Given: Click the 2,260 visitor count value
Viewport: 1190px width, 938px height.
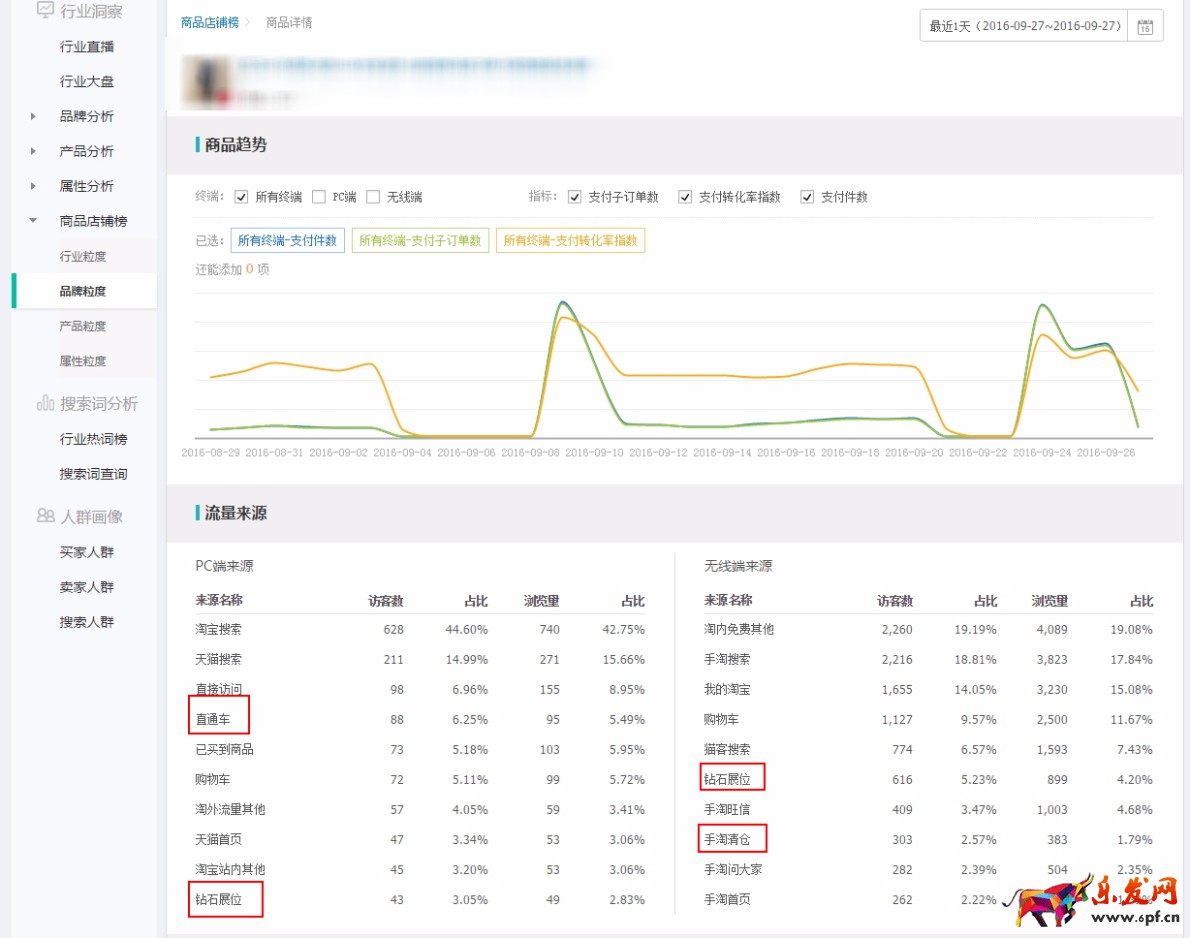Looking at the screenshot, I should [897, 630].
